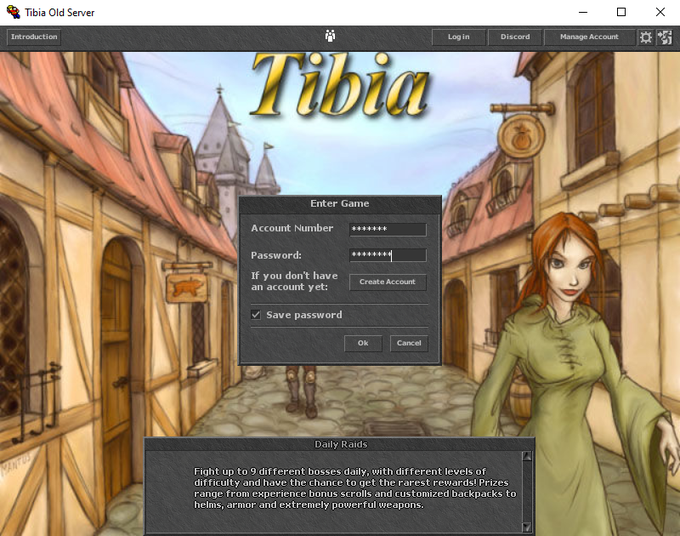Click the Enter Game dialog title
Image resolution: width=680 pixels, height=536 pixels.
pos(340,203)
